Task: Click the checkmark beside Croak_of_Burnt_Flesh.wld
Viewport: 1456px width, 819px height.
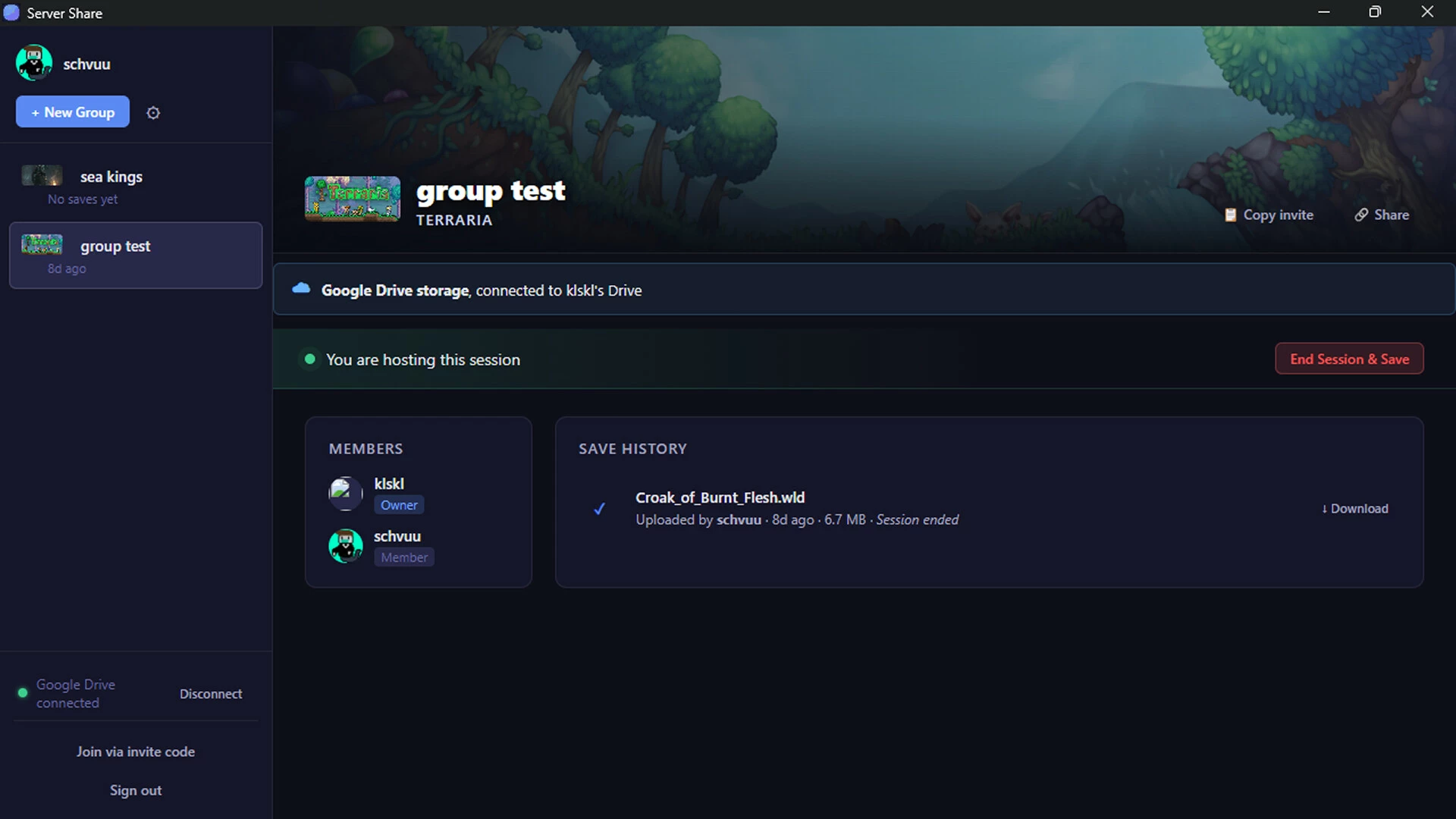Action: tap(599, 509)
